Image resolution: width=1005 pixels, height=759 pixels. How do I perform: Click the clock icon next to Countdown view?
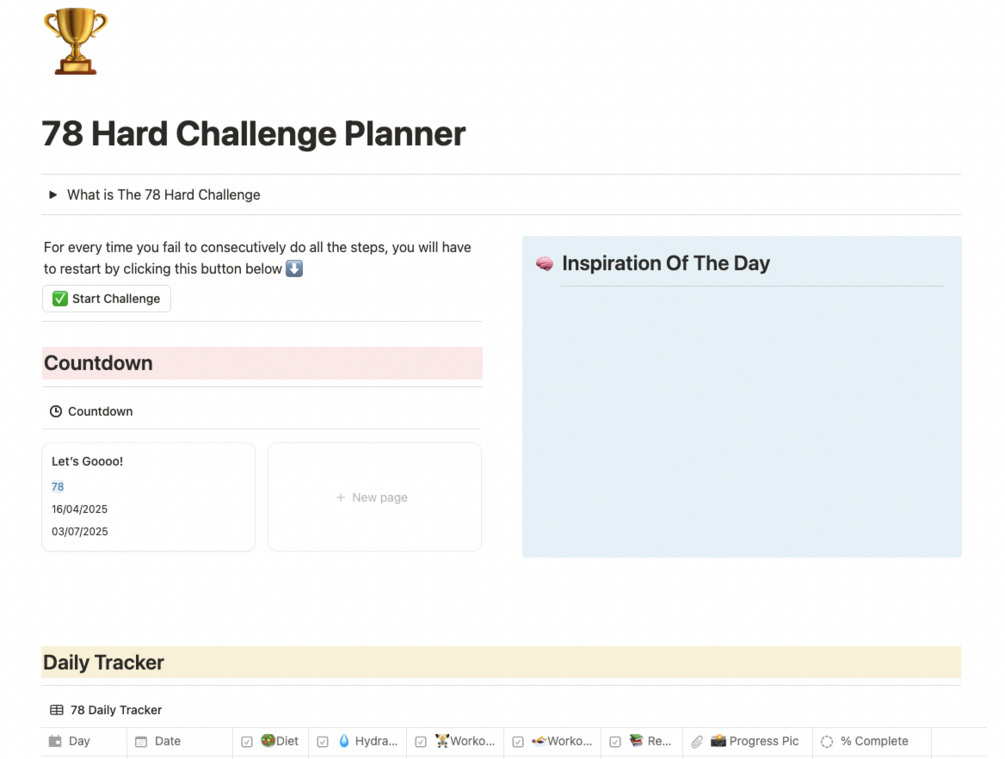56,411
